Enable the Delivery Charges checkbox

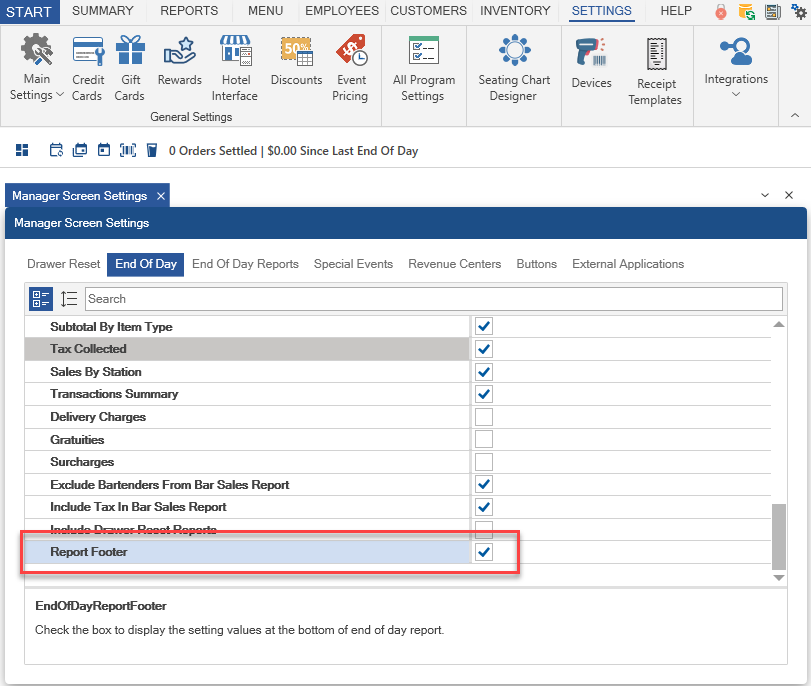tap(484, 417)
